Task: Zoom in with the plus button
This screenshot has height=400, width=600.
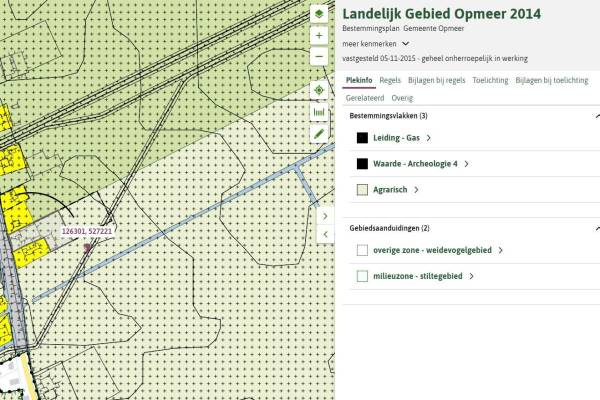Action: click(319, 36)
